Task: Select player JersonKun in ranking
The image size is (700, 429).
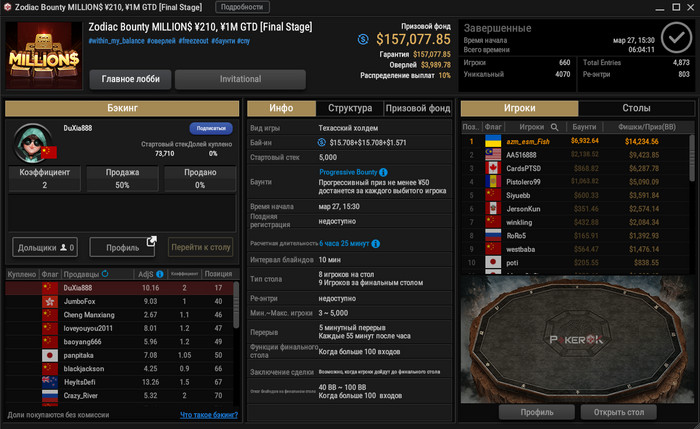Action: click(x=575, y=209)
